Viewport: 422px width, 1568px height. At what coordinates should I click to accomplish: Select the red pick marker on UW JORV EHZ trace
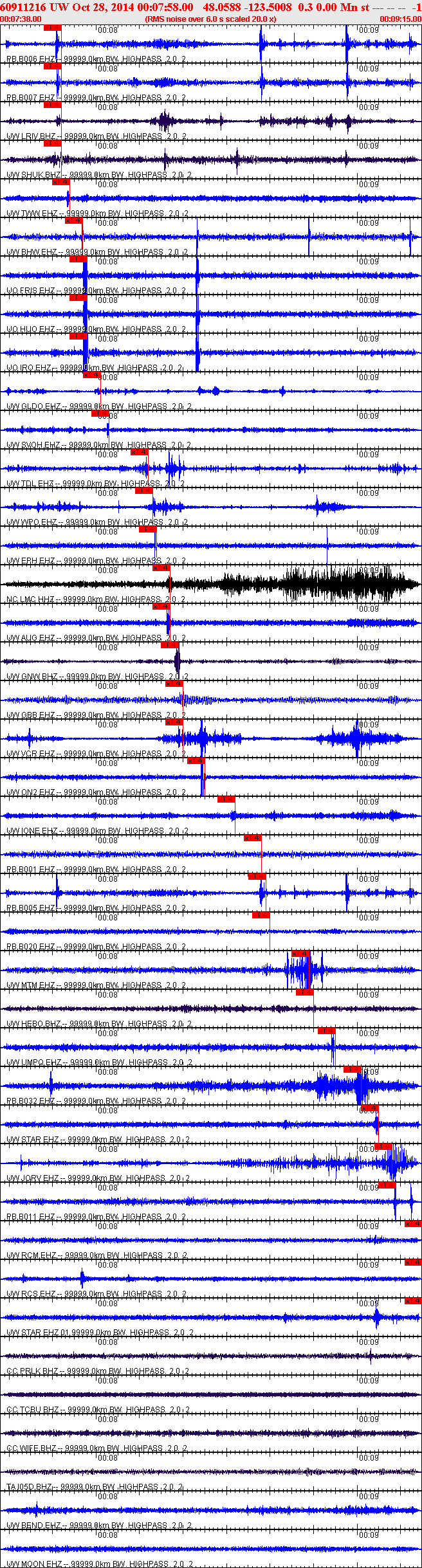click(383, 1147)
